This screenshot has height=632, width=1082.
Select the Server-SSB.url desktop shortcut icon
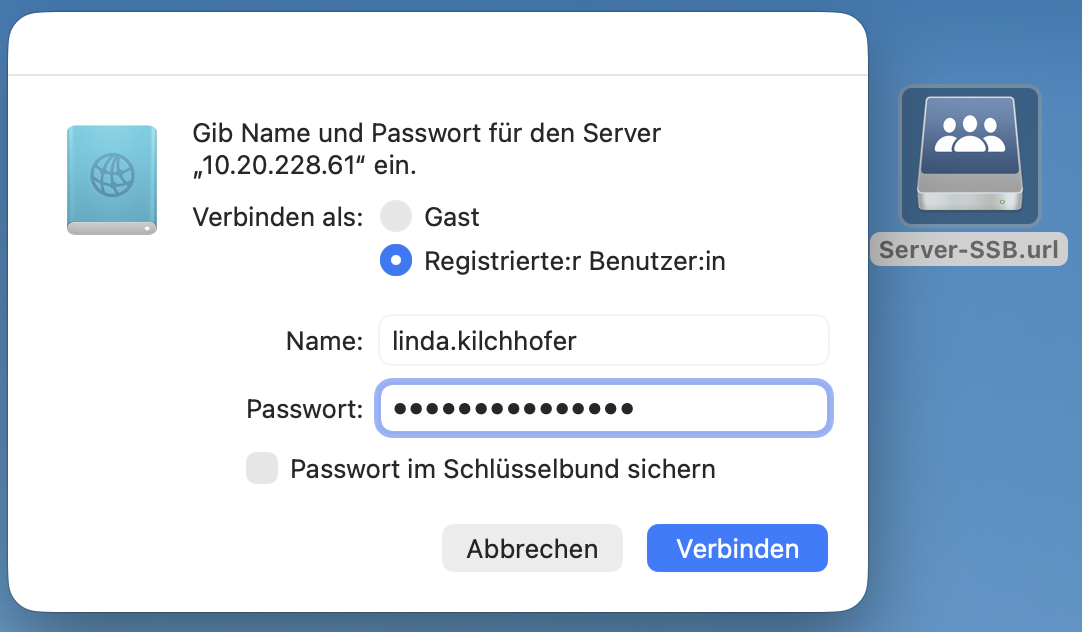pyautogui.click(x=969, y=155)
